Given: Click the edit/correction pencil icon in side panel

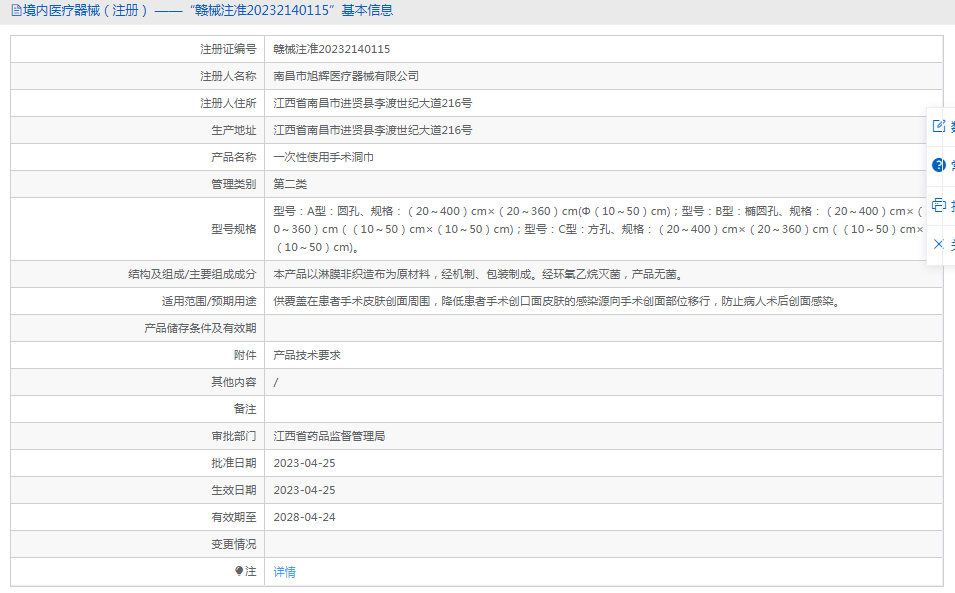Looking at the screenshot, I should [x=939, y=126].
